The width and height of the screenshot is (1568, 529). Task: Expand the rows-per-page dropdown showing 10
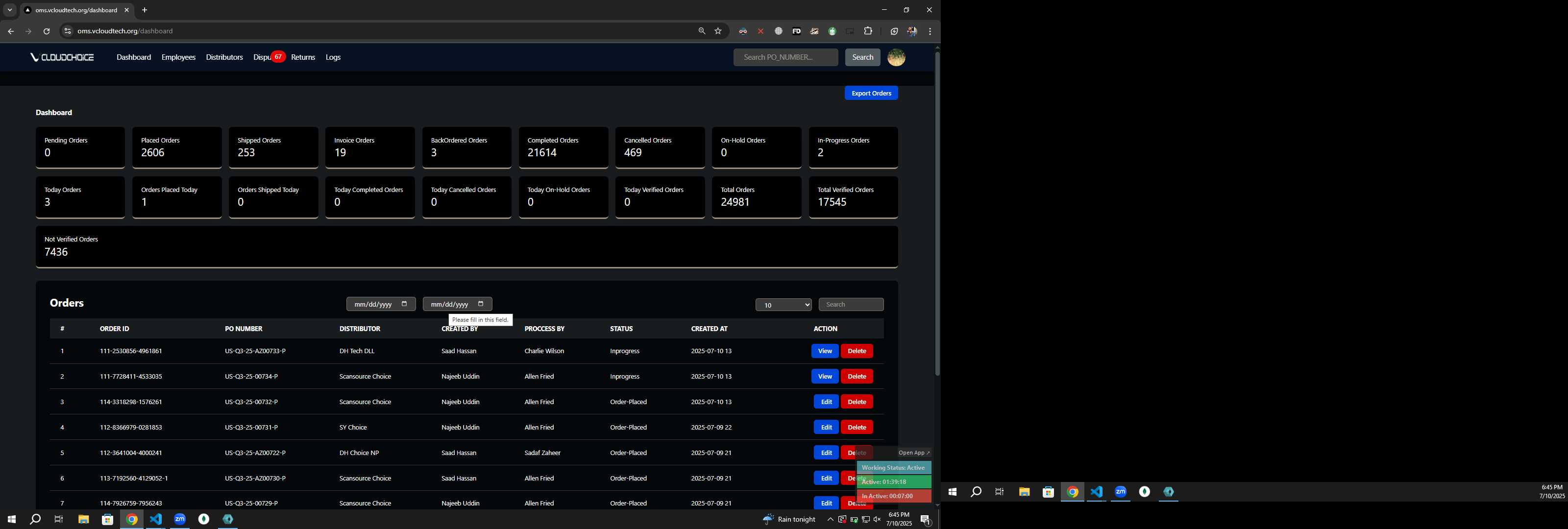tap(784, 305)
